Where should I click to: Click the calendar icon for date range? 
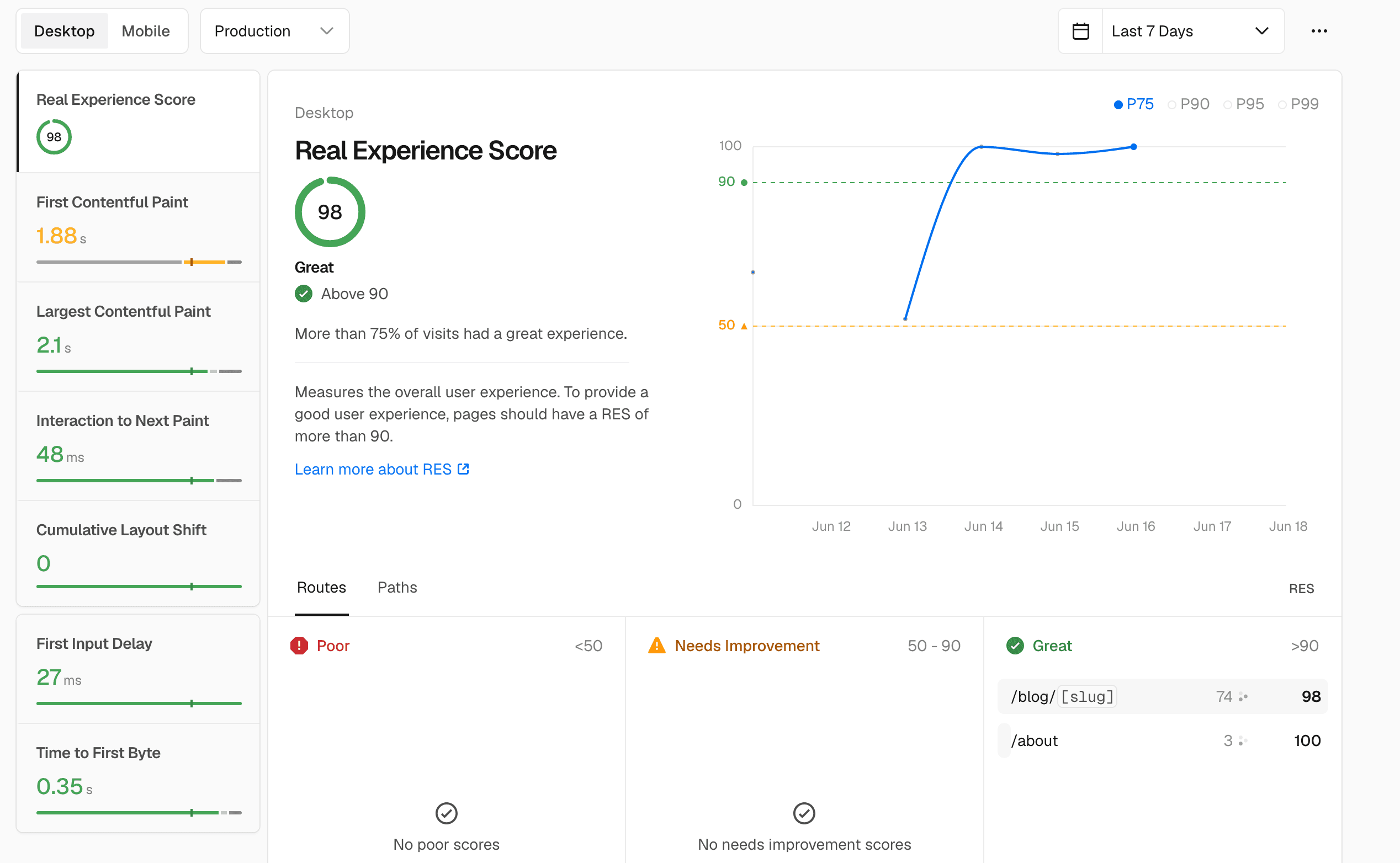click(x=1080, y=31)
